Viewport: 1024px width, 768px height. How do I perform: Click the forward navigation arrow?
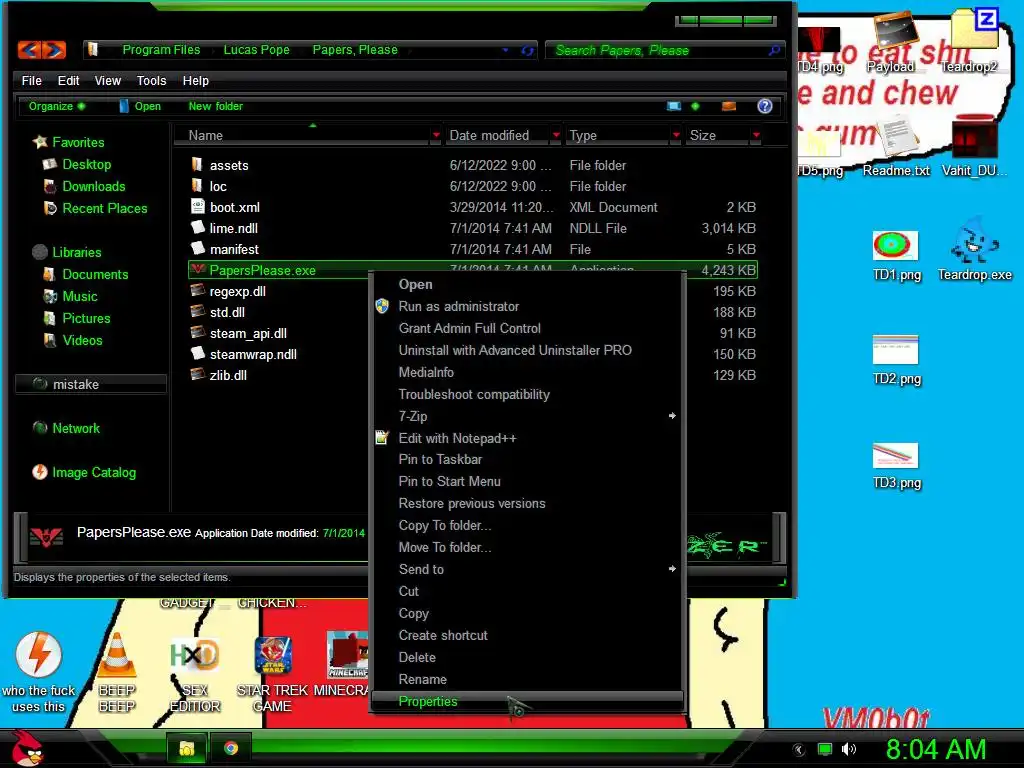pyautogui.click(x=54, y=50)
